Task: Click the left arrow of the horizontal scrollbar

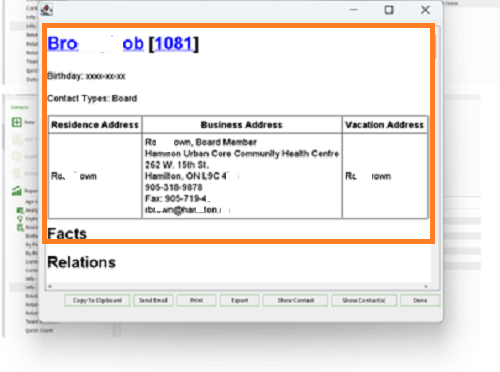Action: pos(50,286)
